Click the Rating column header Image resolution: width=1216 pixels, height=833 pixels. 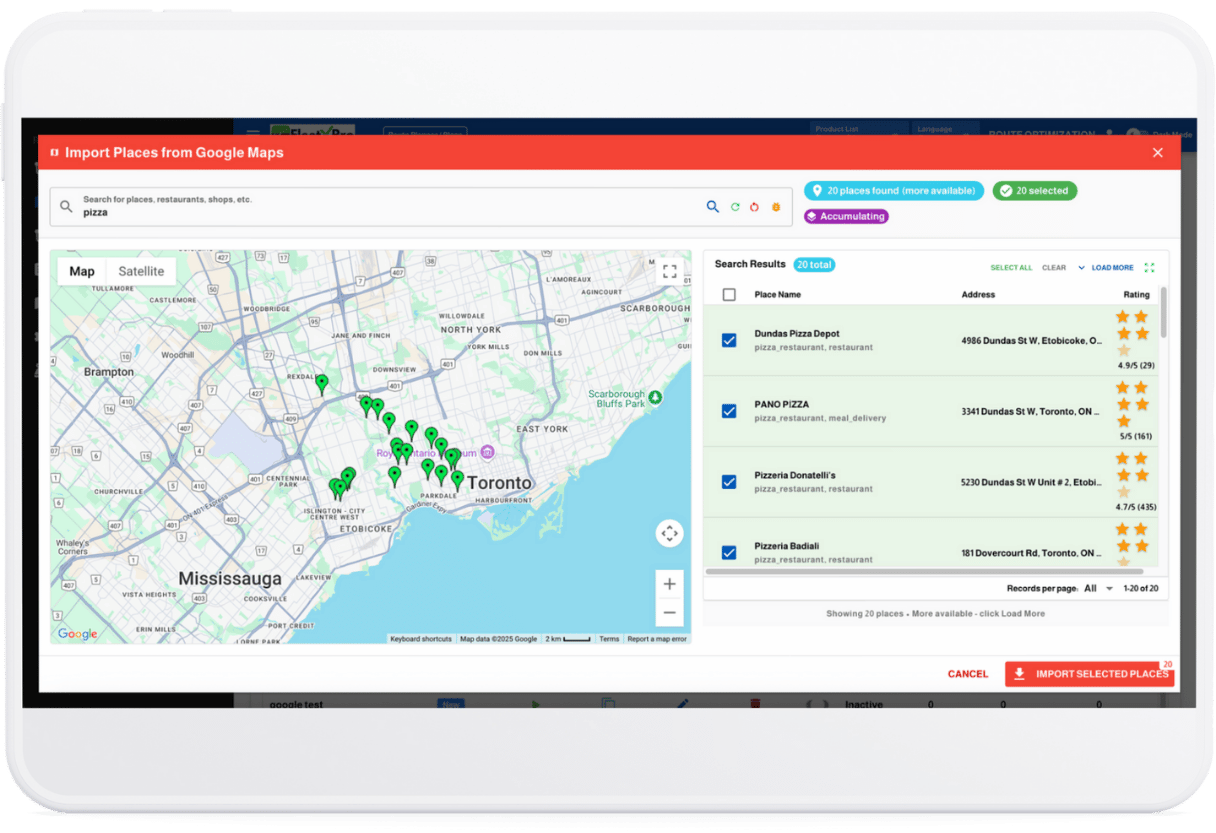click(x=1136, y=295)
